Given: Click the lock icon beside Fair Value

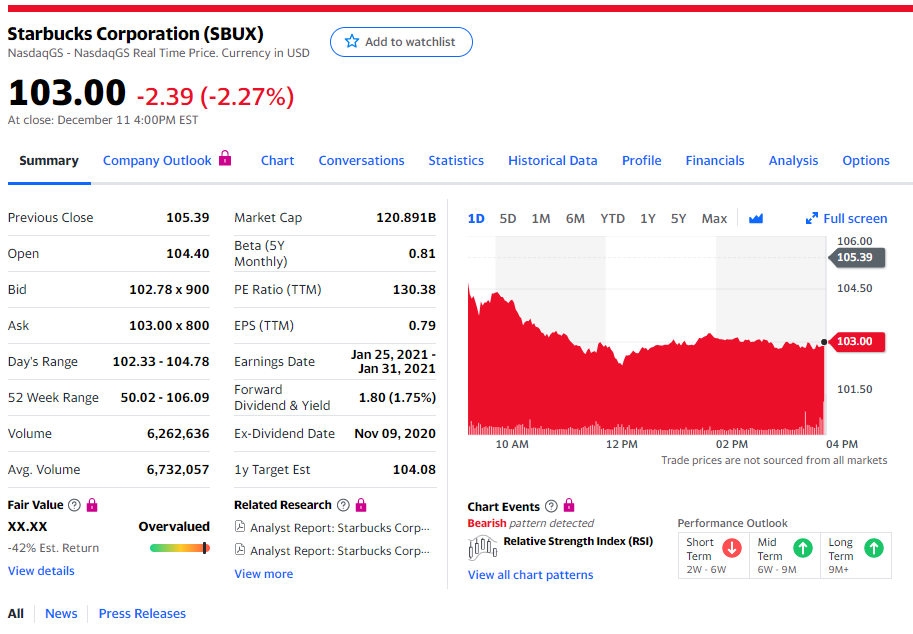Looking at the screenshot, I should pyautogui.click(x=92, y=505).
